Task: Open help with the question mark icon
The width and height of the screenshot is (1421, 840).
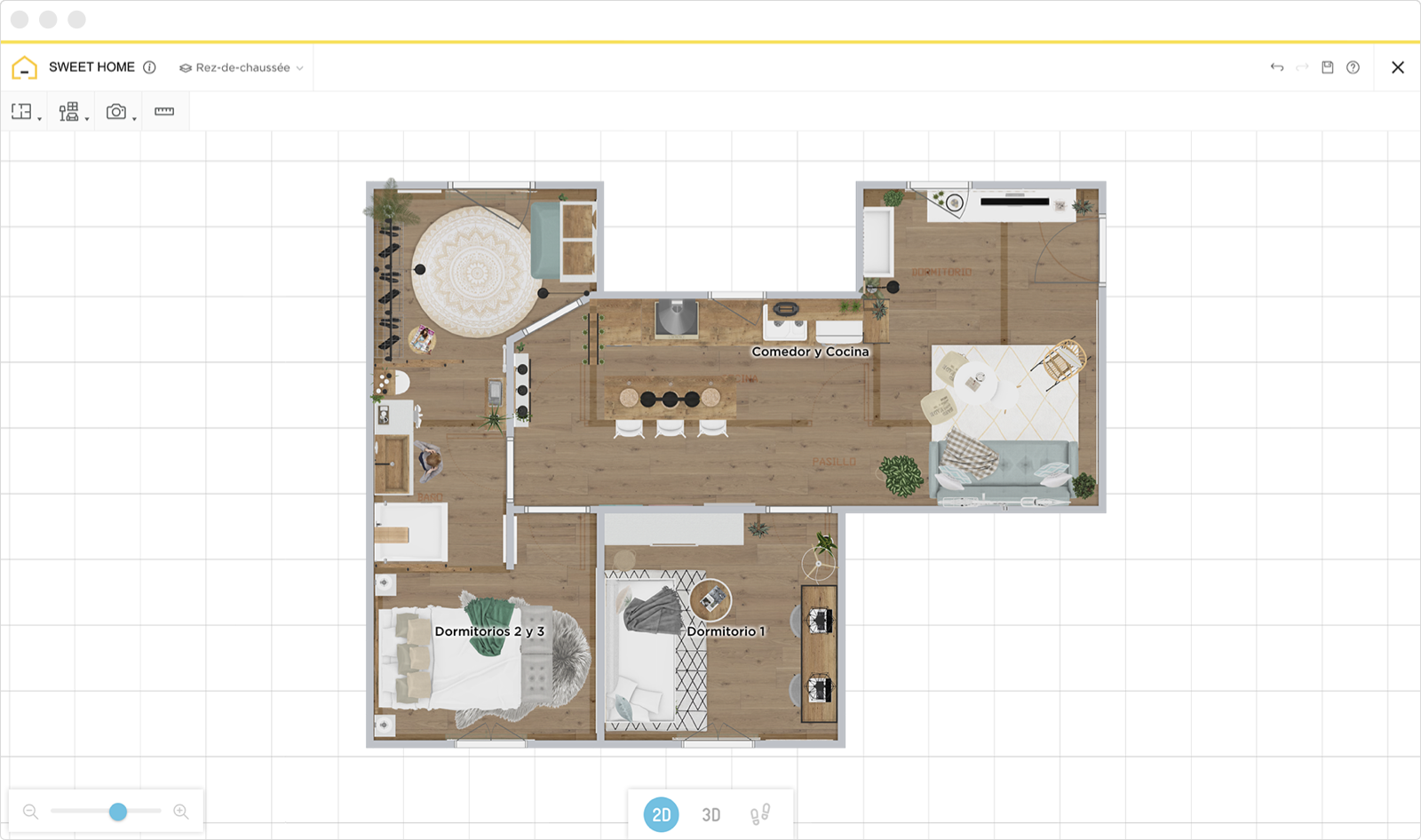Action: (1353, 67)
